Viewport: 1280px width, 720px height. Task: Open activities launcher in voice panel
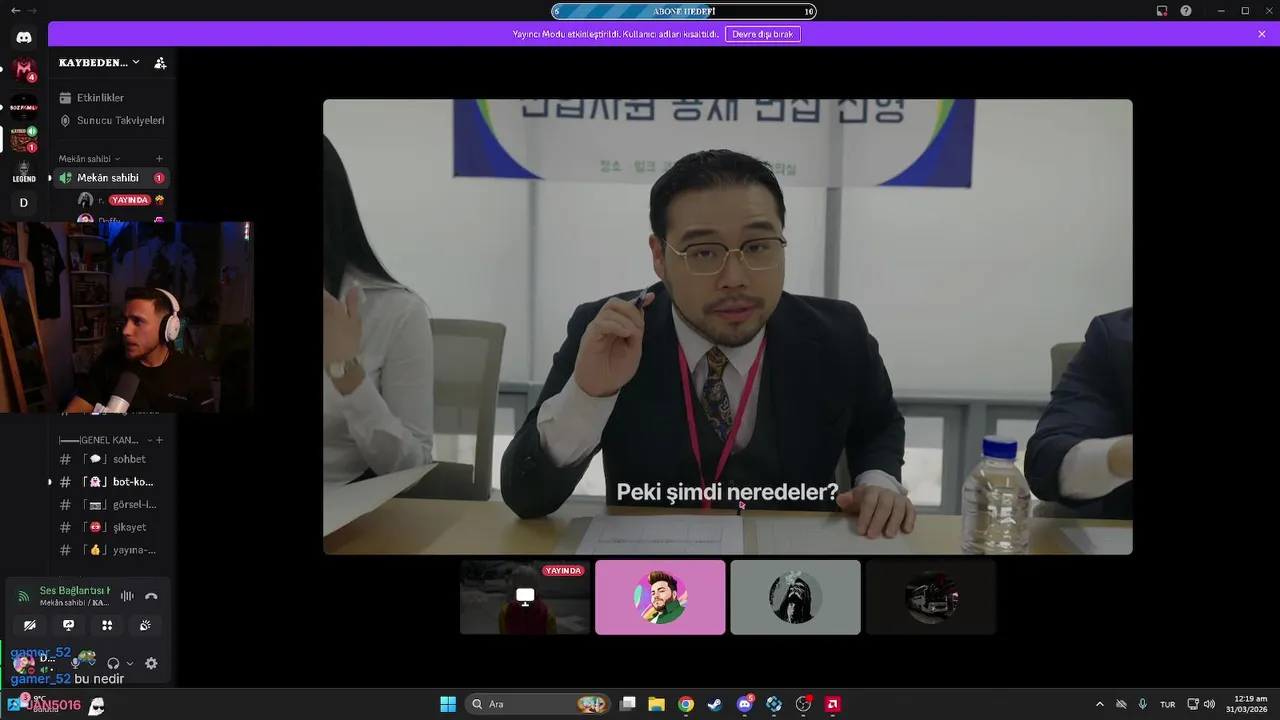[x=107, y=625]
